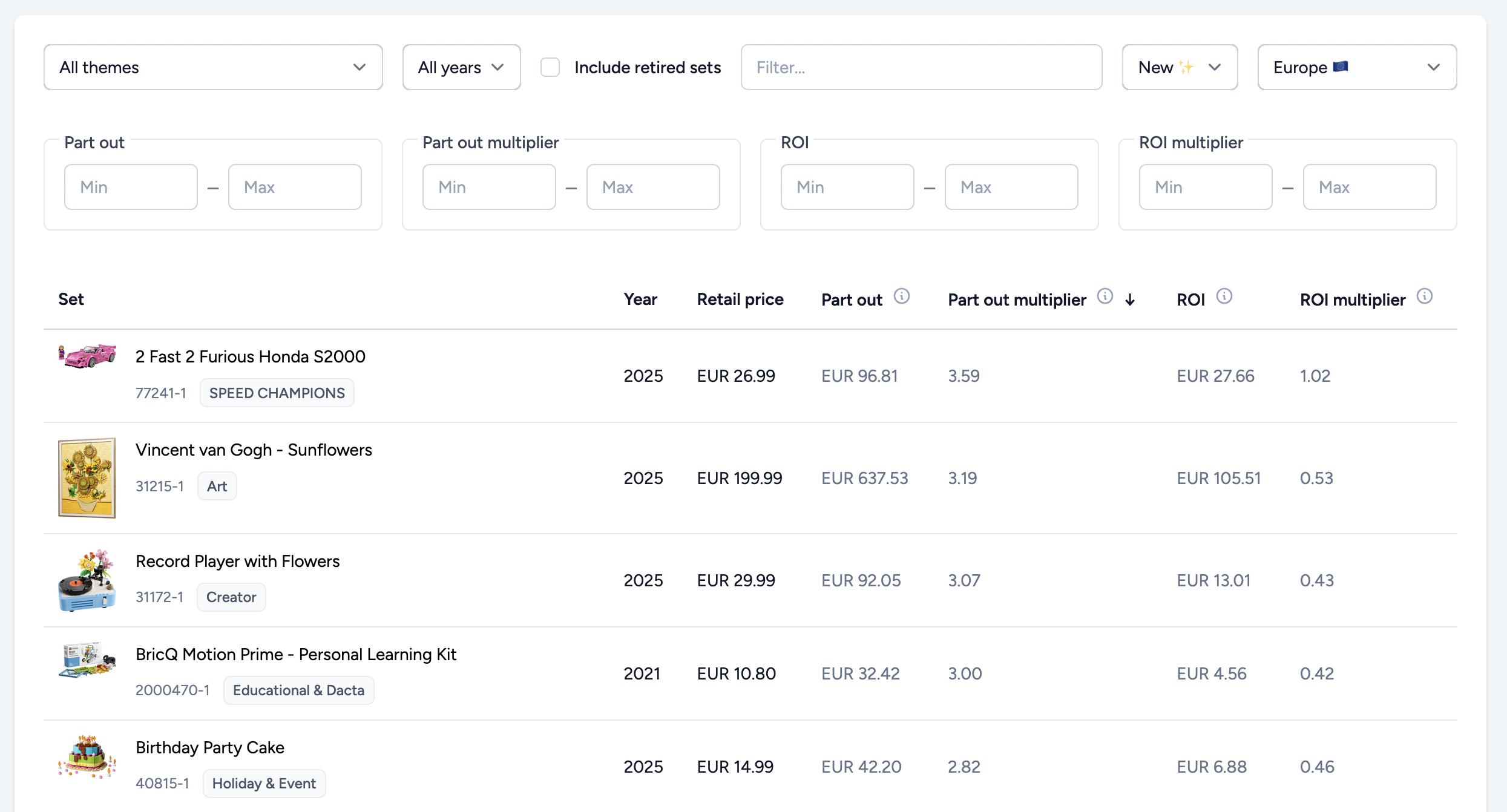1507x812 pixels.
Task: Open the Birthday Party Cake set
Action: pos(210,747)
